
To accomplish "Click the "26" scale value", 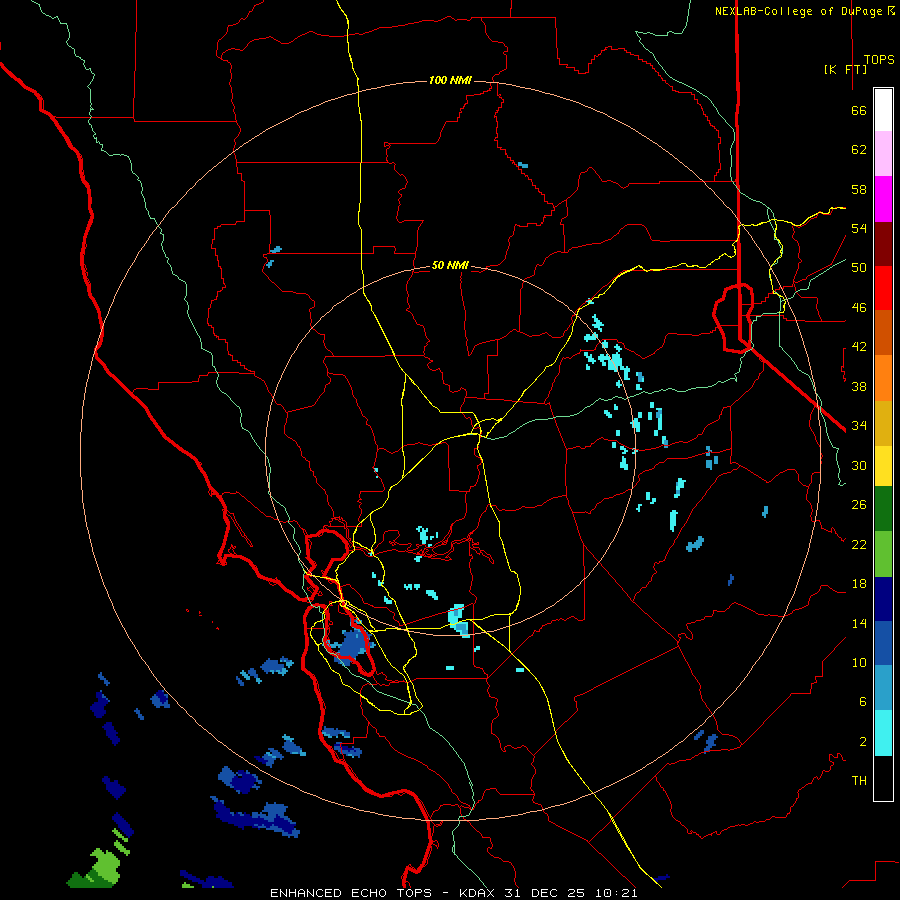I will click(x=859, y=505).
